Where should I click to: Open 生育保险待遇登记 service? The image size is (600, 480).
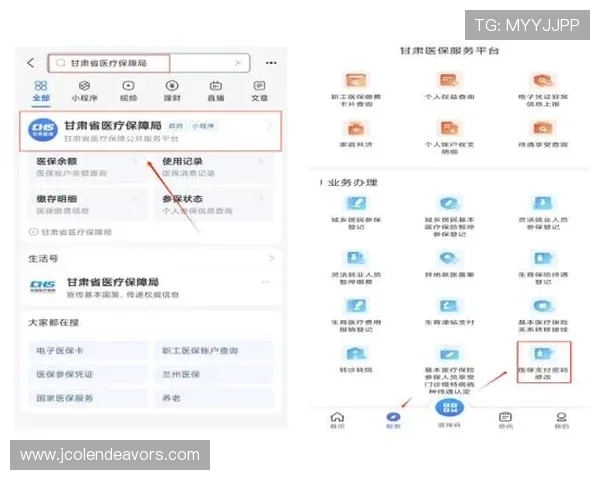(543, 267)
